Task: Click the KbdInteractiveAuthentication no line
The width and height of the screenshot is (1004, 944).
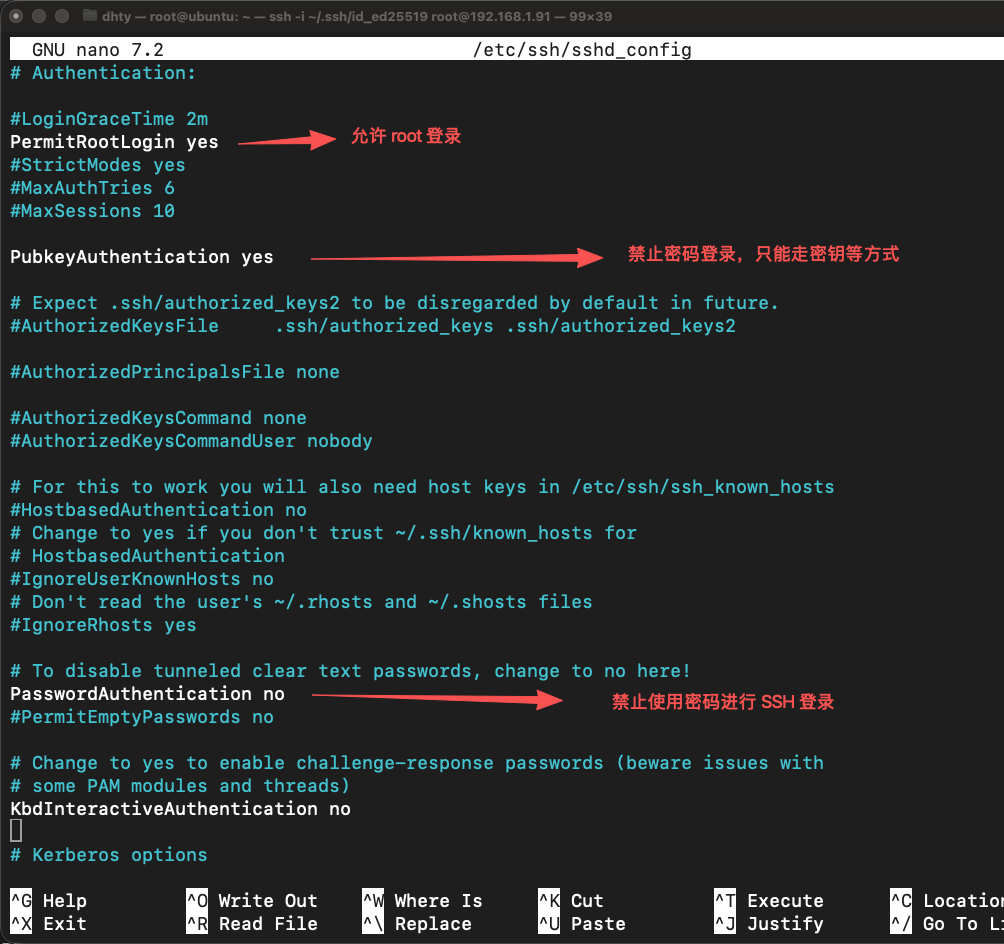Action: tap(180, 809)
